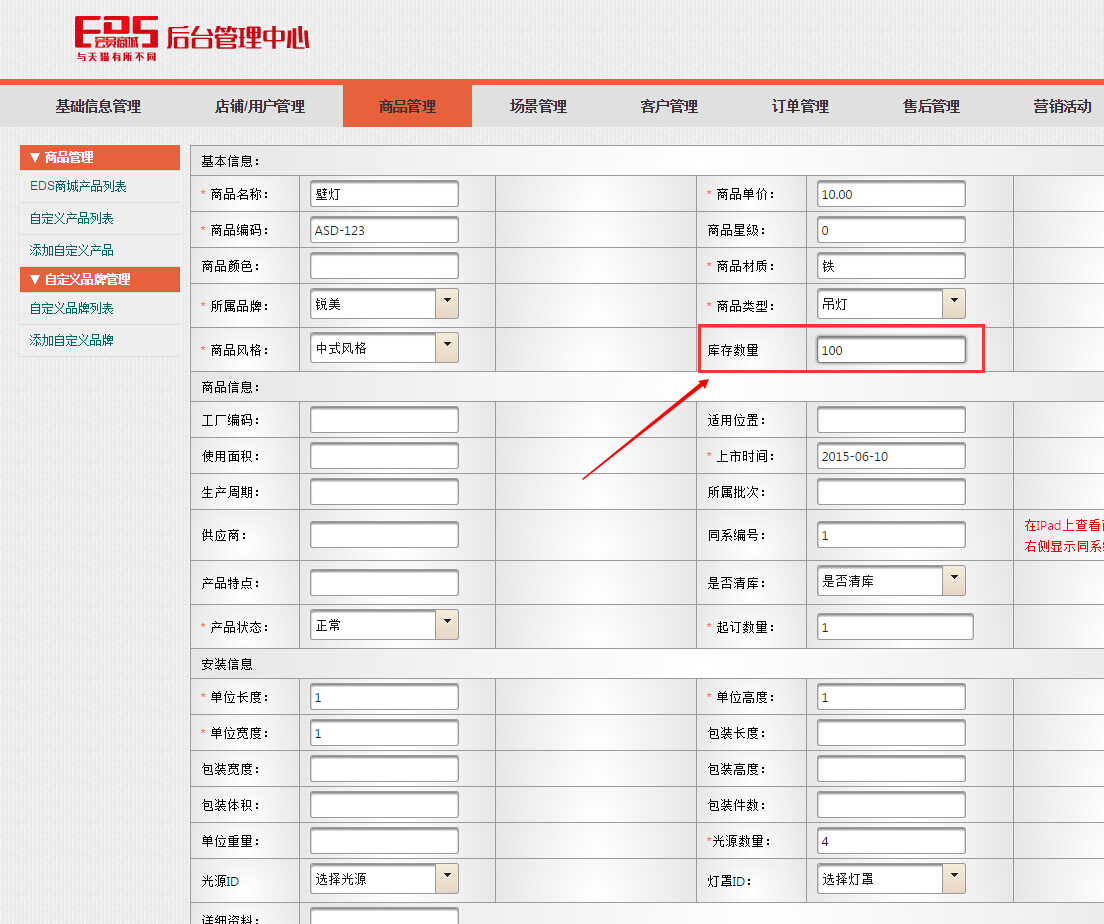
Task: Click the 基本信息 section heading
Action: [x=230, y=161]
